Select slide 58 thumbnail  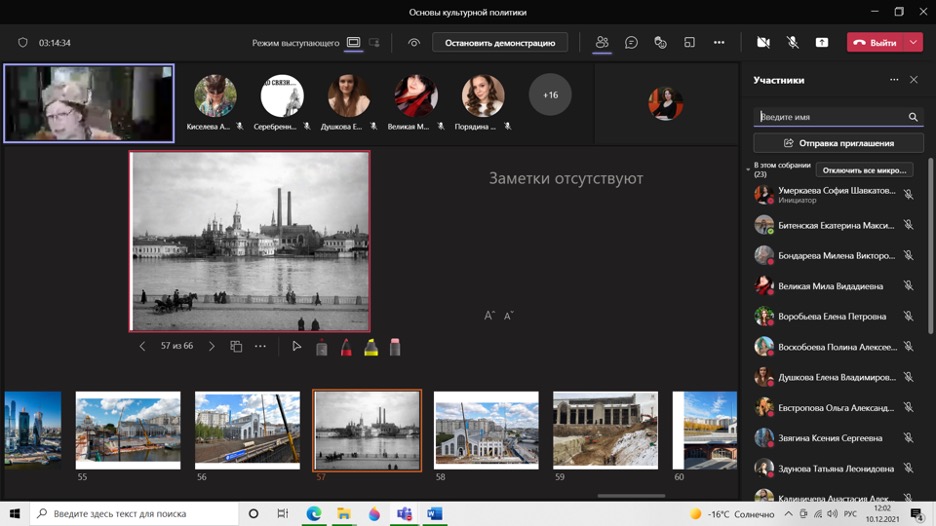click(x=486, y=430)
